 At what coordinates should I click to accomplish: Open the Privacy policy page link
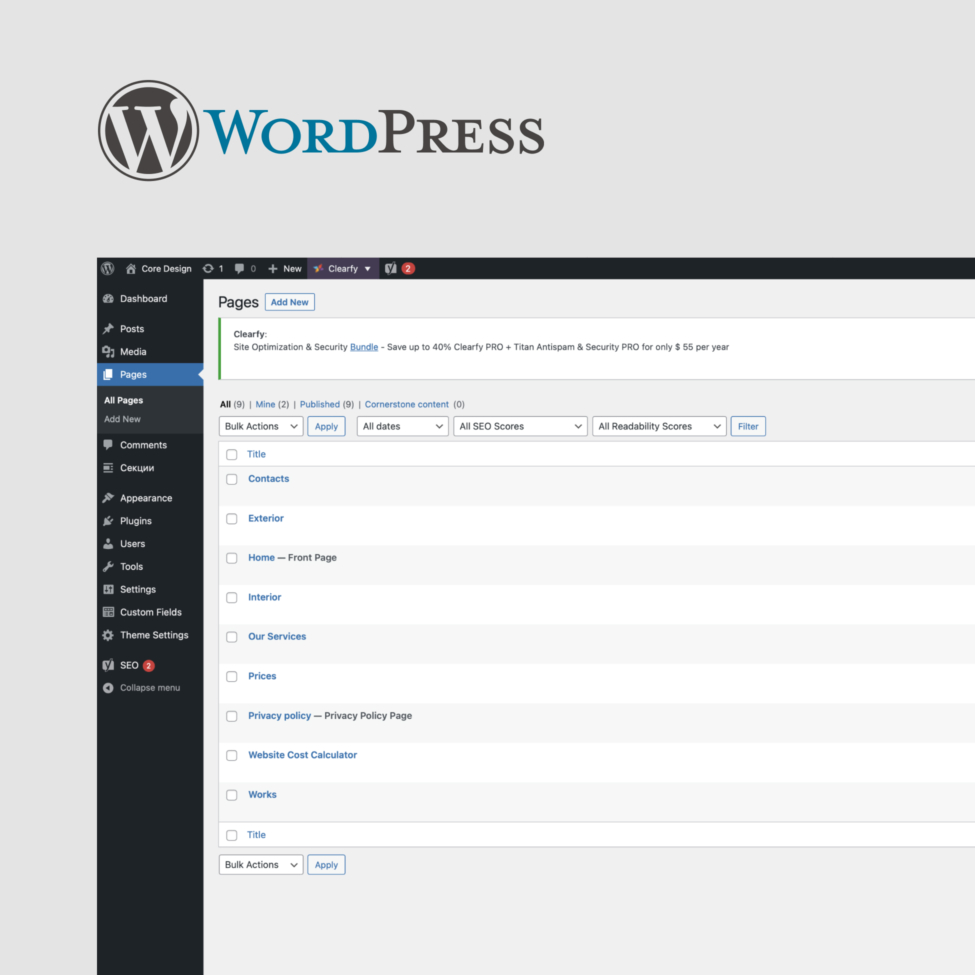[x=279, y=716]
